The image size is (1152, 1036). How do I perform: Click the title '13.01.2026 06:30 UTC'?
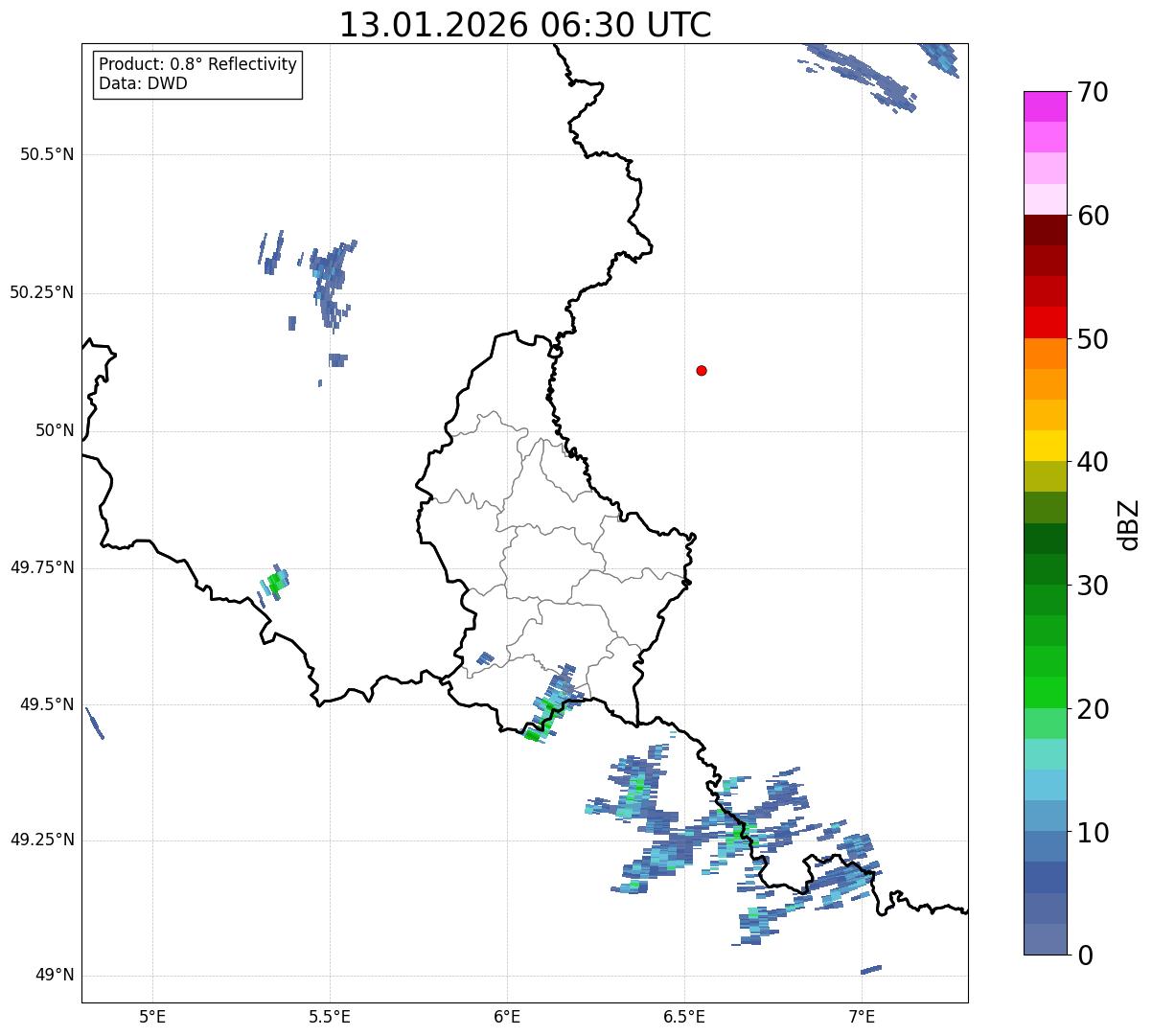point(525,25)
